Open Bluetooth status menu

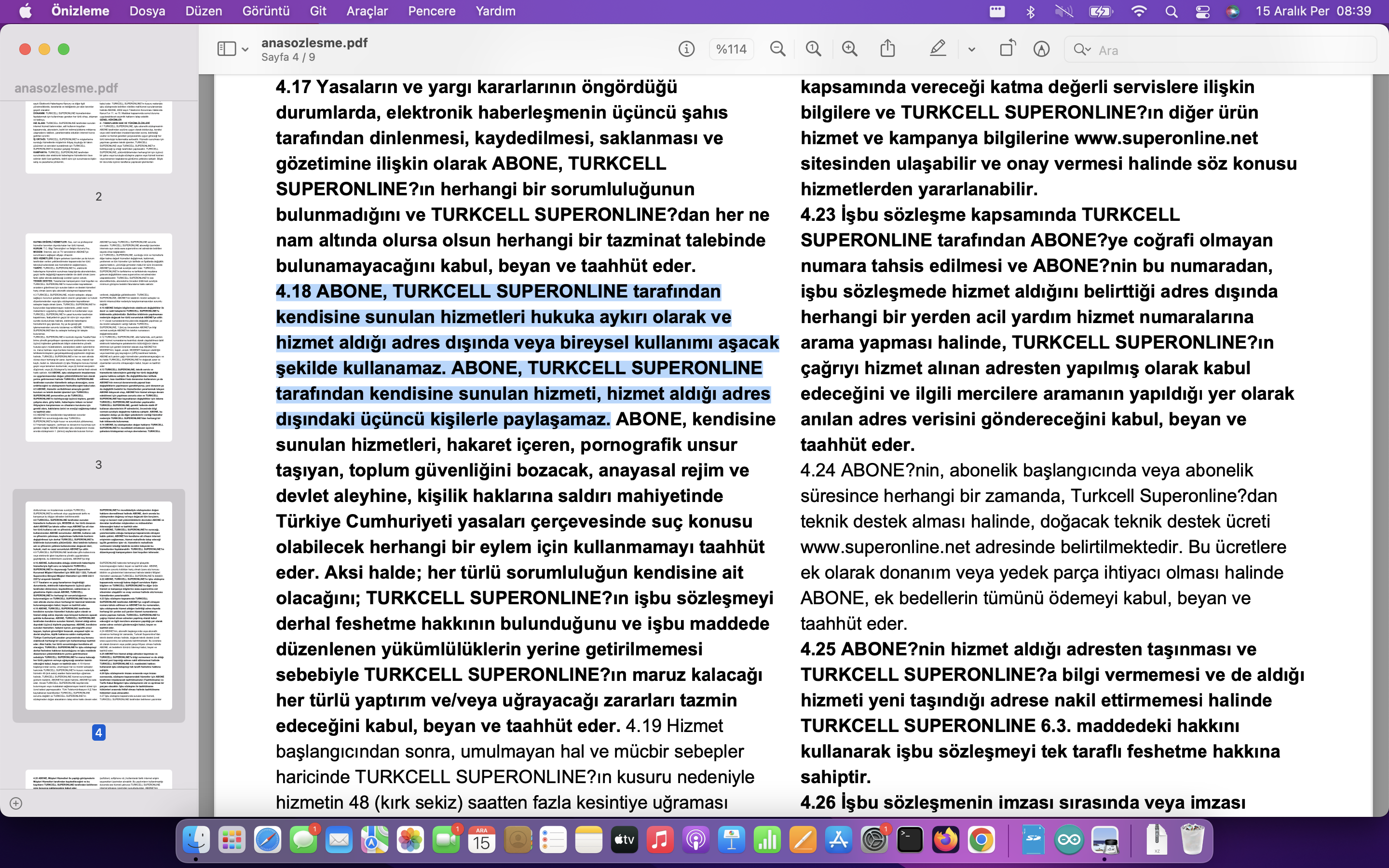click(1030, 12)
